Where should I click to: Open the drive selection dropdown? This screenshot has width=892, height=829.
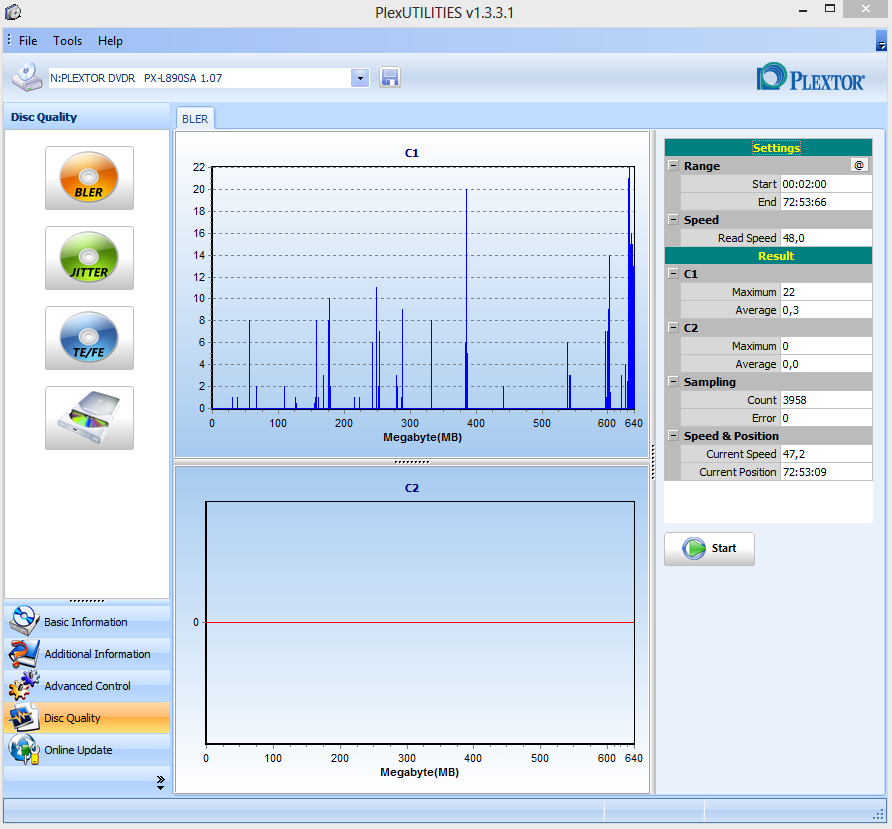click(x=360, y=78)
